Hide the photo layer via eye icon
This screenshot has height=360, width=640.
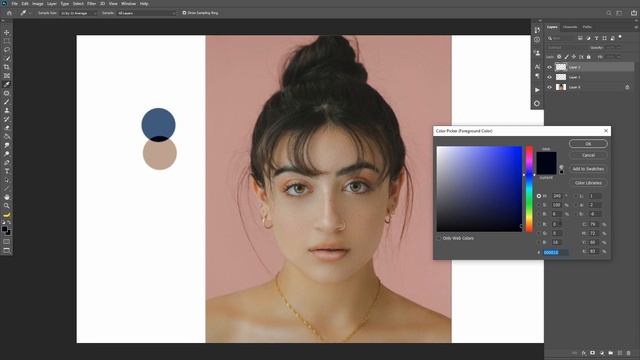pyautogui.click(x=549, y=87)
